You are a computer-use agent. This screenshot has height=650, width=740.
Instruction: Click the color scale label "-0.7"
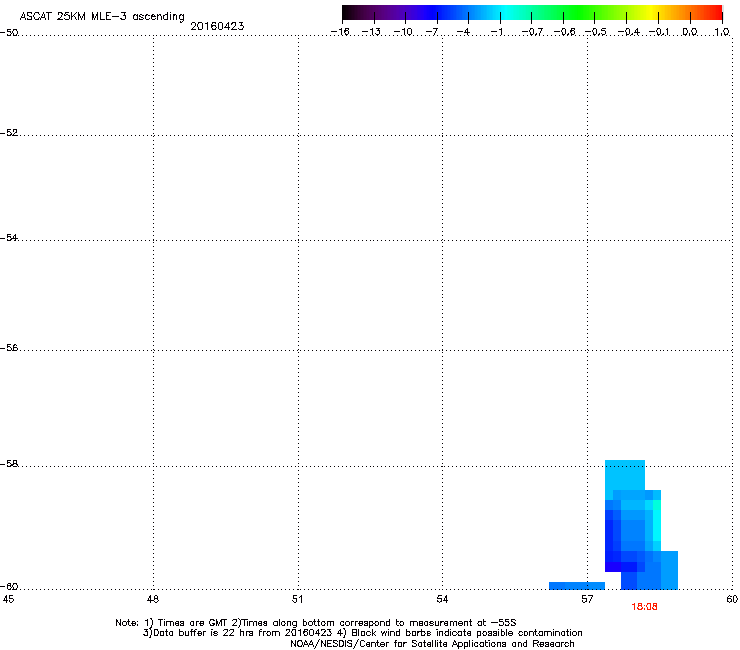pyautogui.click(x=532, y=32)
